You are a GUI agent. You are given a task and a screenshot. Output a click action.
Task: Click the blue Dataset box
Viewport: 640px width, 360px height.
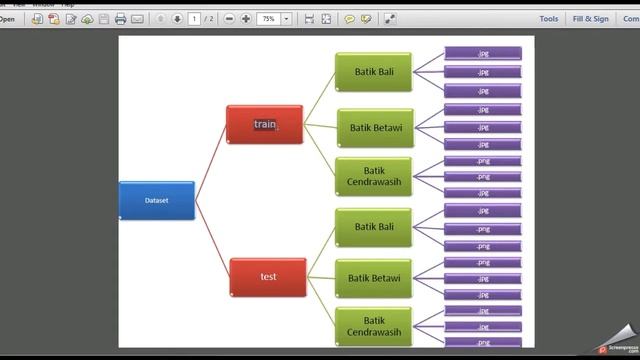157,200
